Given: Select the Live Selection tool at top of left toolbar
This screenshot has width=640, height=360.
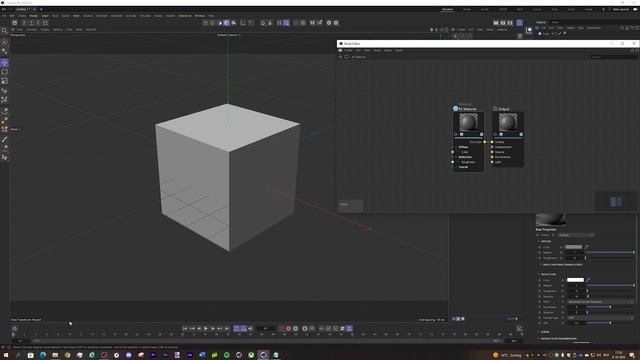Looking at the screenshot, I should click(x=4, y=42).
